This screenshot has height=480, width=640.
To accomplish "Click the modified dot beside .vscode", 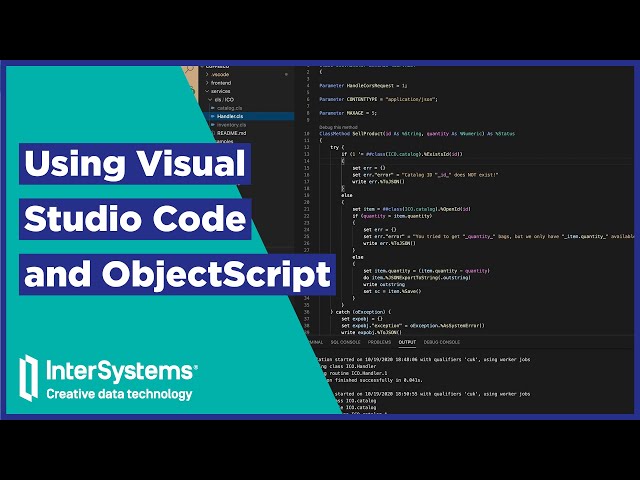I will point(286,74).
